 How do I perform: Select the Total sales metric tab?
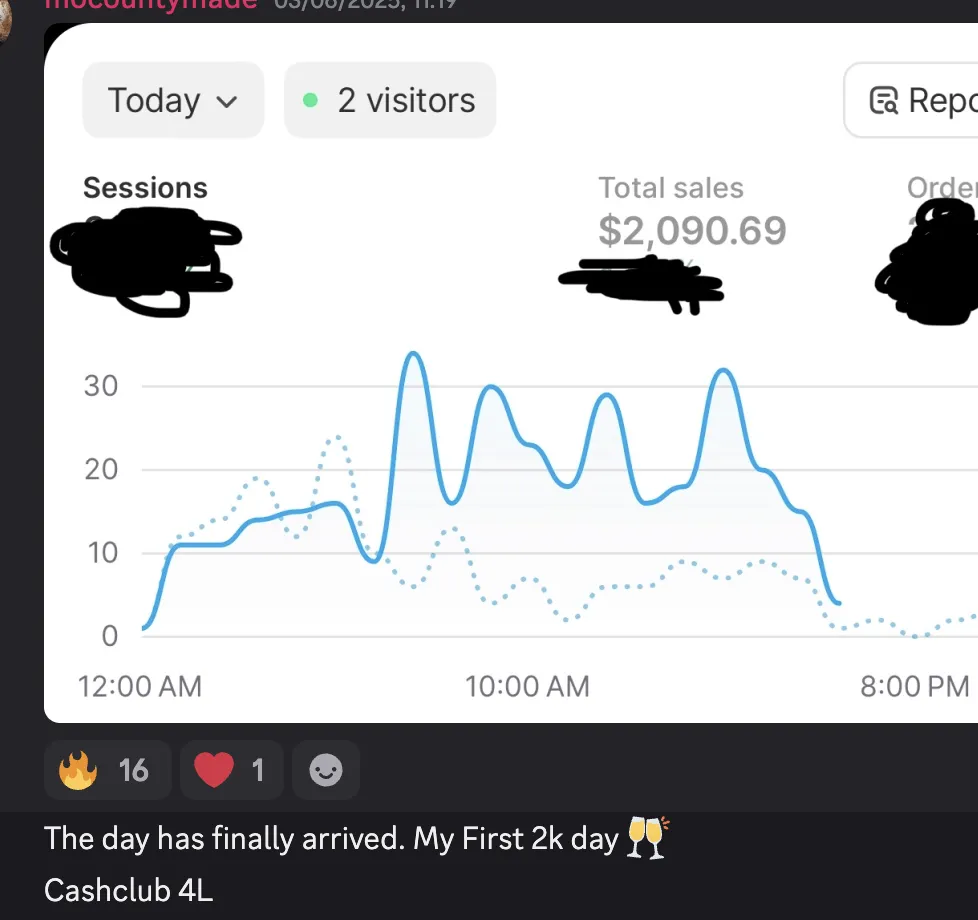click(x=671, y=188)
